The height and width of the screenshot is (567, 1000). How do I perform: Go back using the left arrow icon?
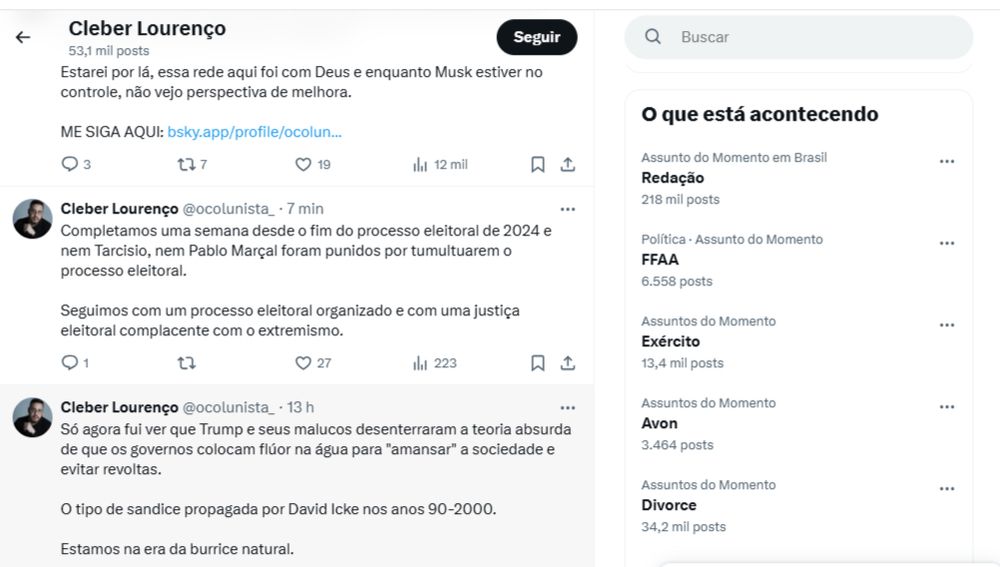point(23,38)
